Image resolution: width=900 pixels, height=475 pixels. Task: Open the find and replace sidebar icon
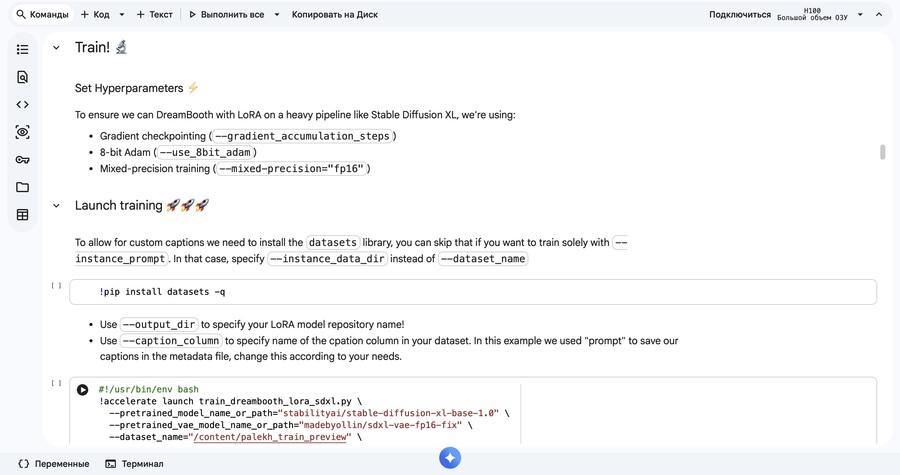pos(22,77)
